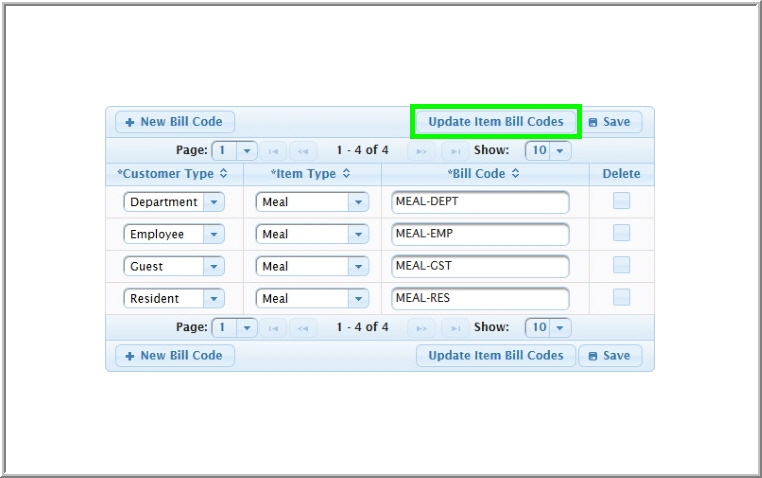
Task: Mark MEAL-RES row for deletion
Action: click(x=621, y=297)
